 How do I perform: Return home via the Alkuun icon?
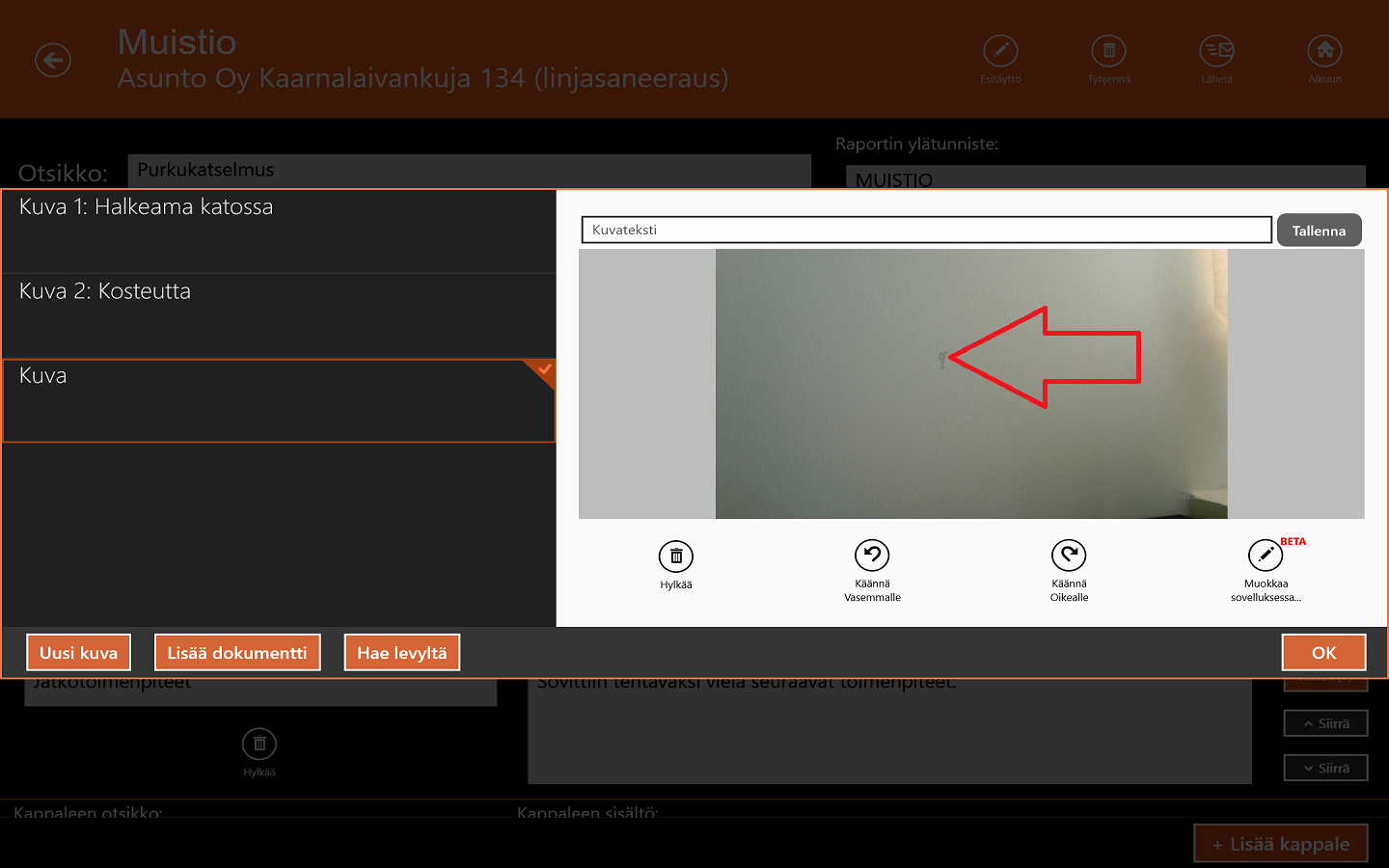tap(1324, 51)
